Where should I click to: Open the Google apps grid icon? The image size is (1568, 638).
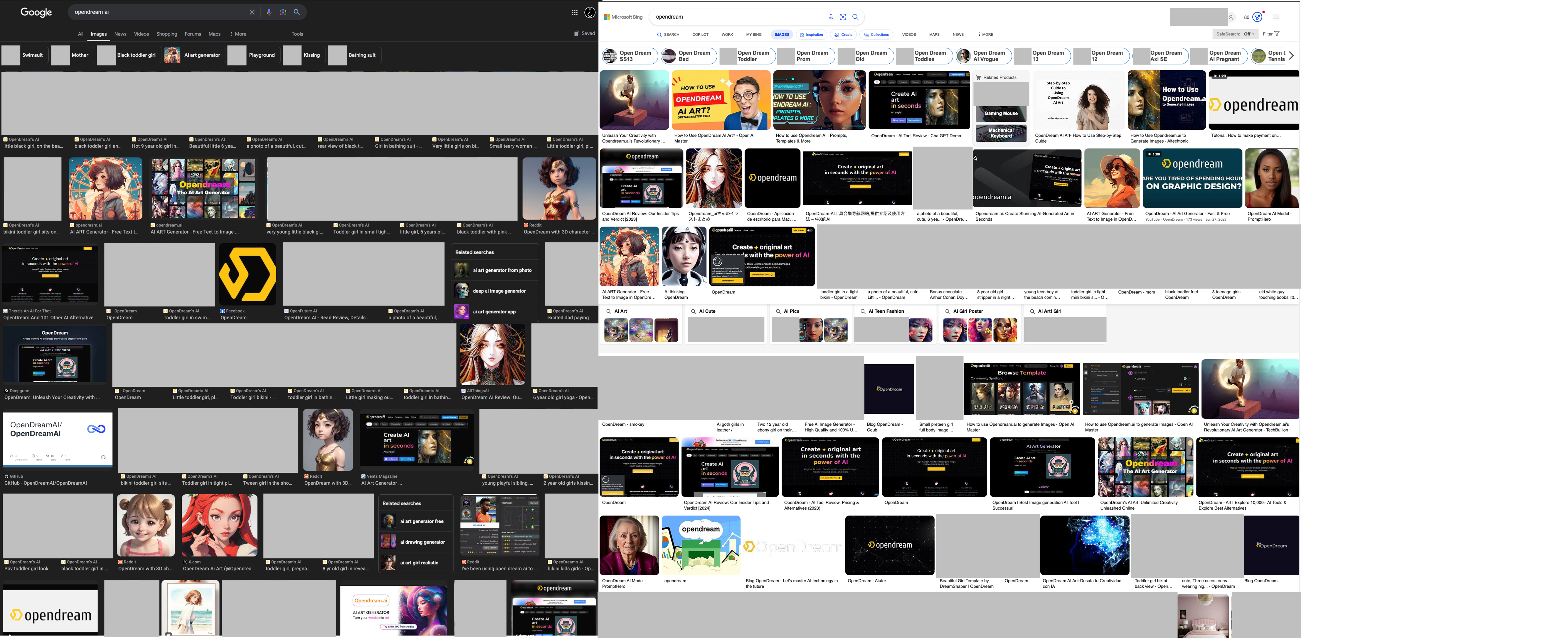(574, 12)
